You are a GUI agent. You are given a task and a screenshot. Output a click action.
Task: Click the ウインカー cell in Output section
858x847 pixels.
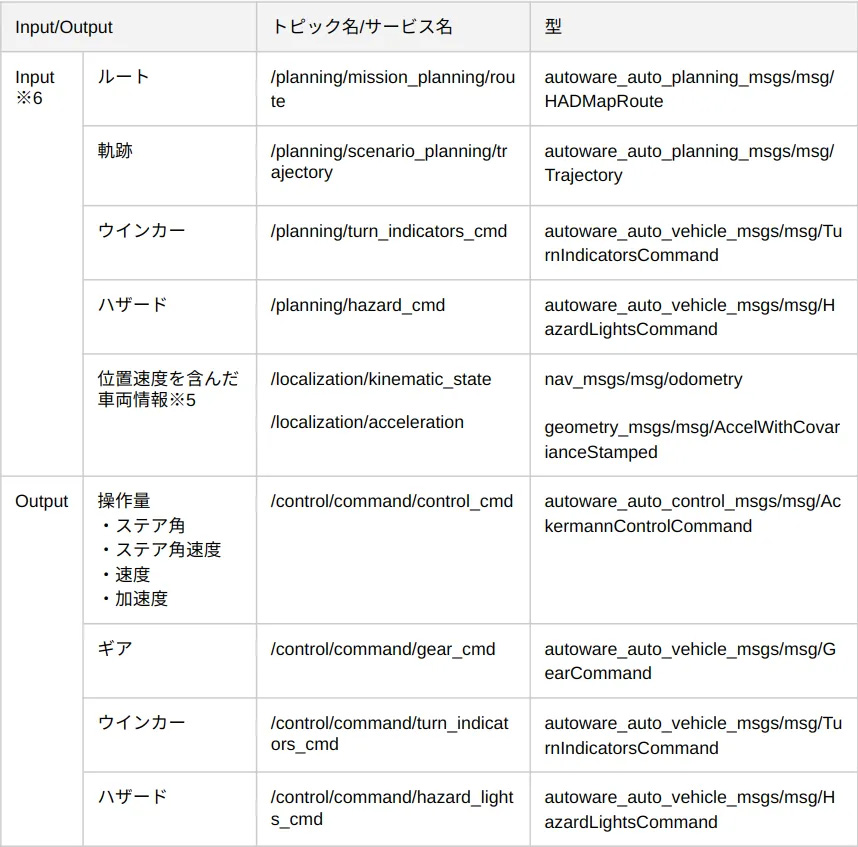click(170, 735)
